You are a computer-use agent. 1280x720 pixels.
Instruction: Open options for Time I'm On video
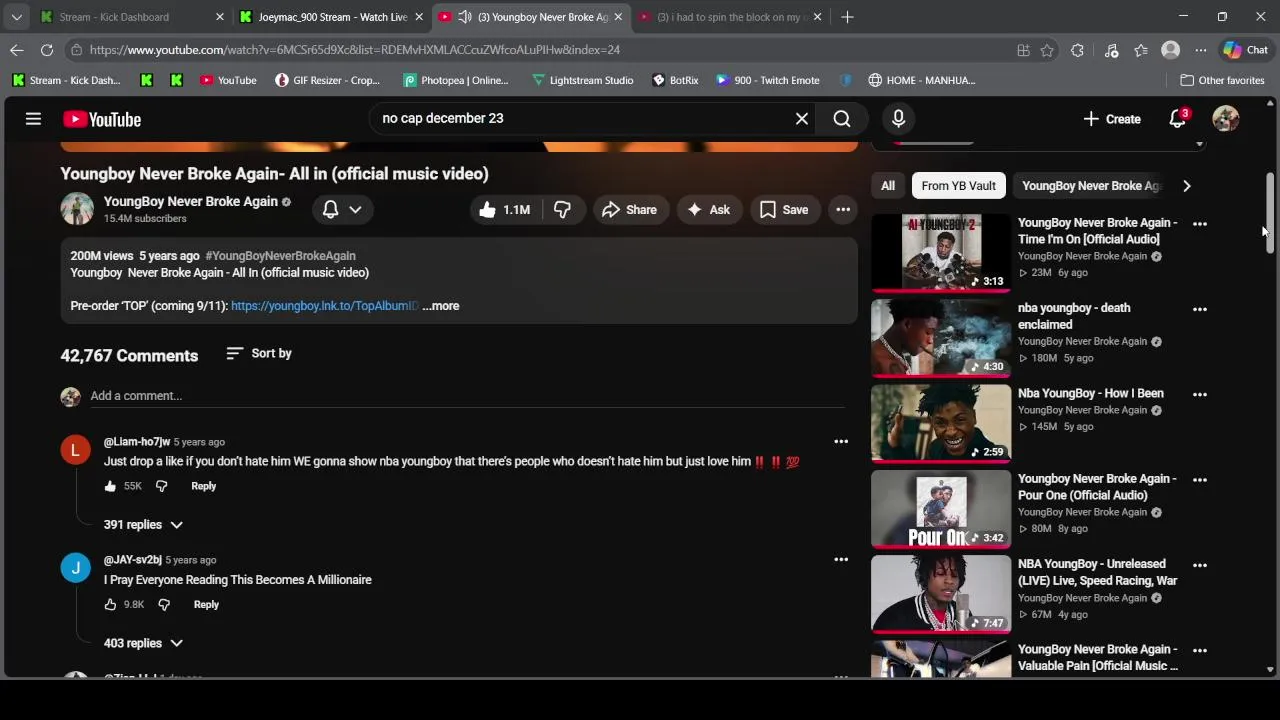point(1200,223)
